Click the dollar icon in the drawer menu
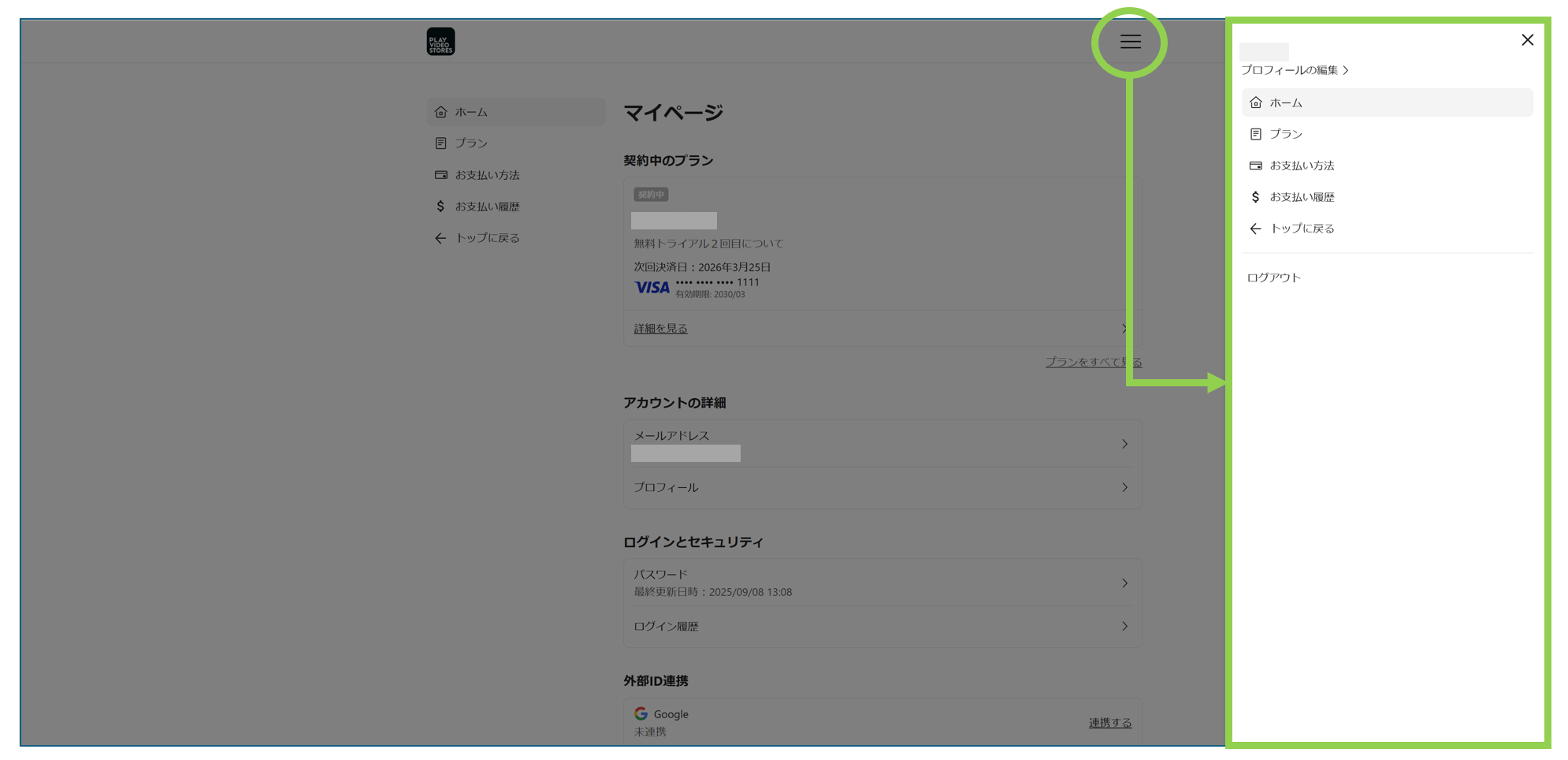The image size is (1568, 760). [x=1256, y=197]
